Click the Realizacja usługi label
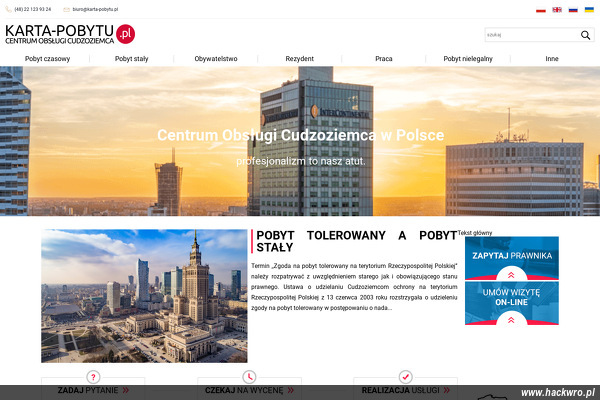600x400 pixels. point(401,390)
